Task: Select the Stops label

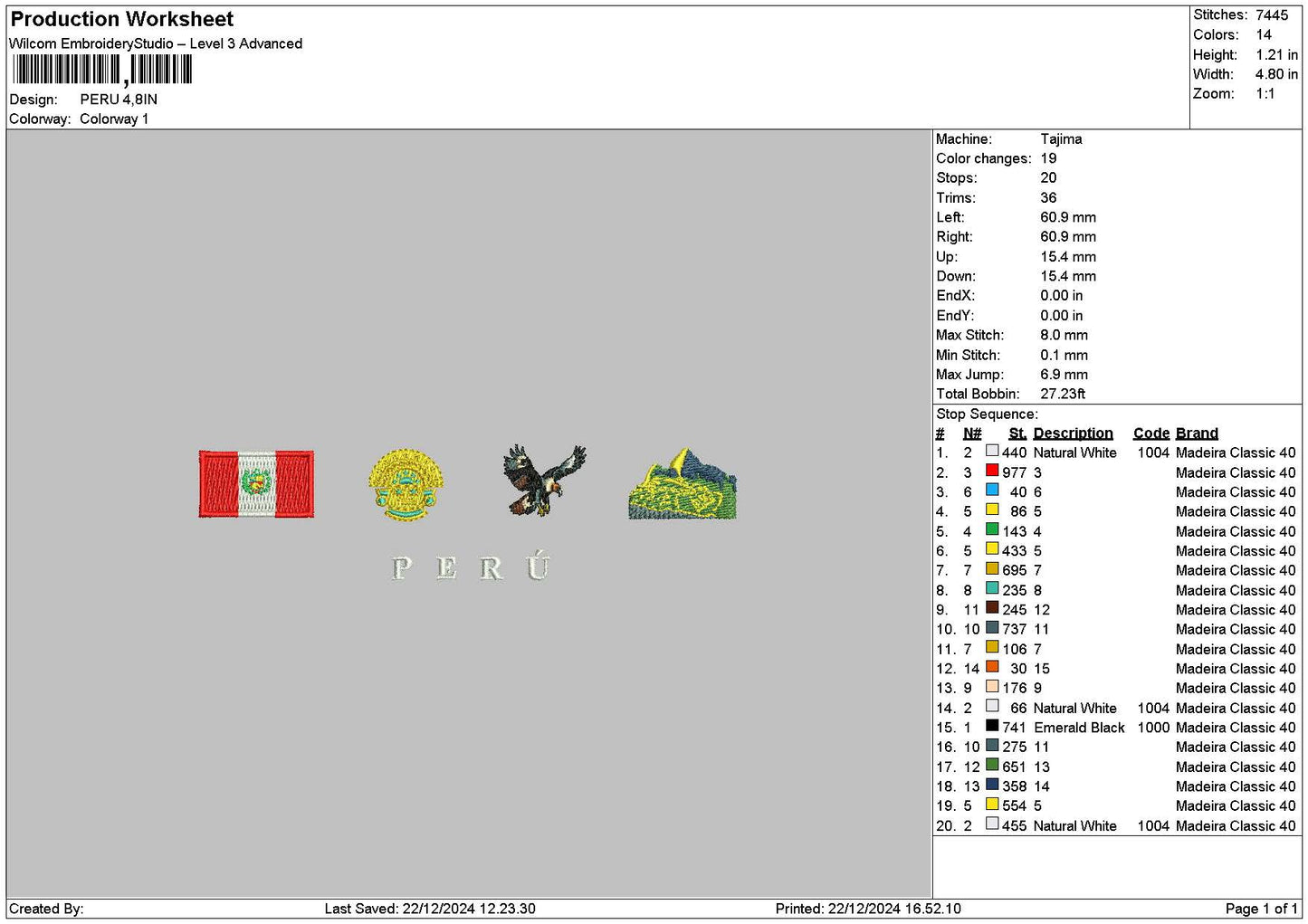Action: tap(957, 178)
